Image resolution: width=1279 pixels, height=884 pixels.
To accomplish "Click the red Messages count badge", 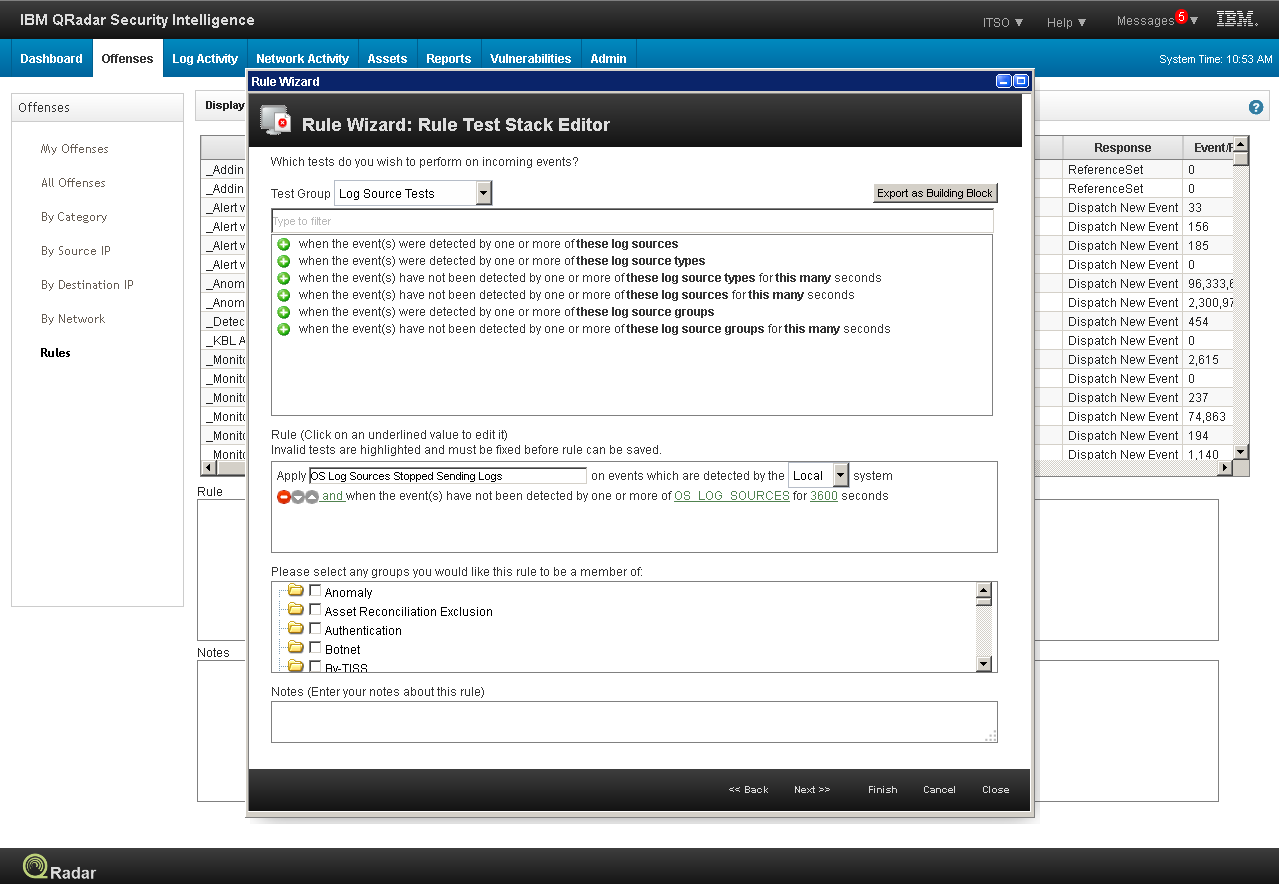I will pyautogui.click(x=1181, y=16).
